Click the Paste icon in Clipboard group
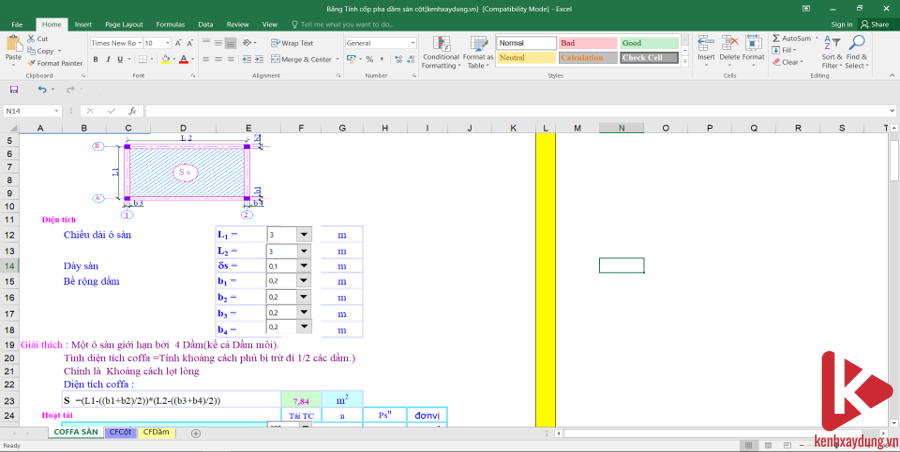This screenshot has width=900, height=452. coord(13,45)
